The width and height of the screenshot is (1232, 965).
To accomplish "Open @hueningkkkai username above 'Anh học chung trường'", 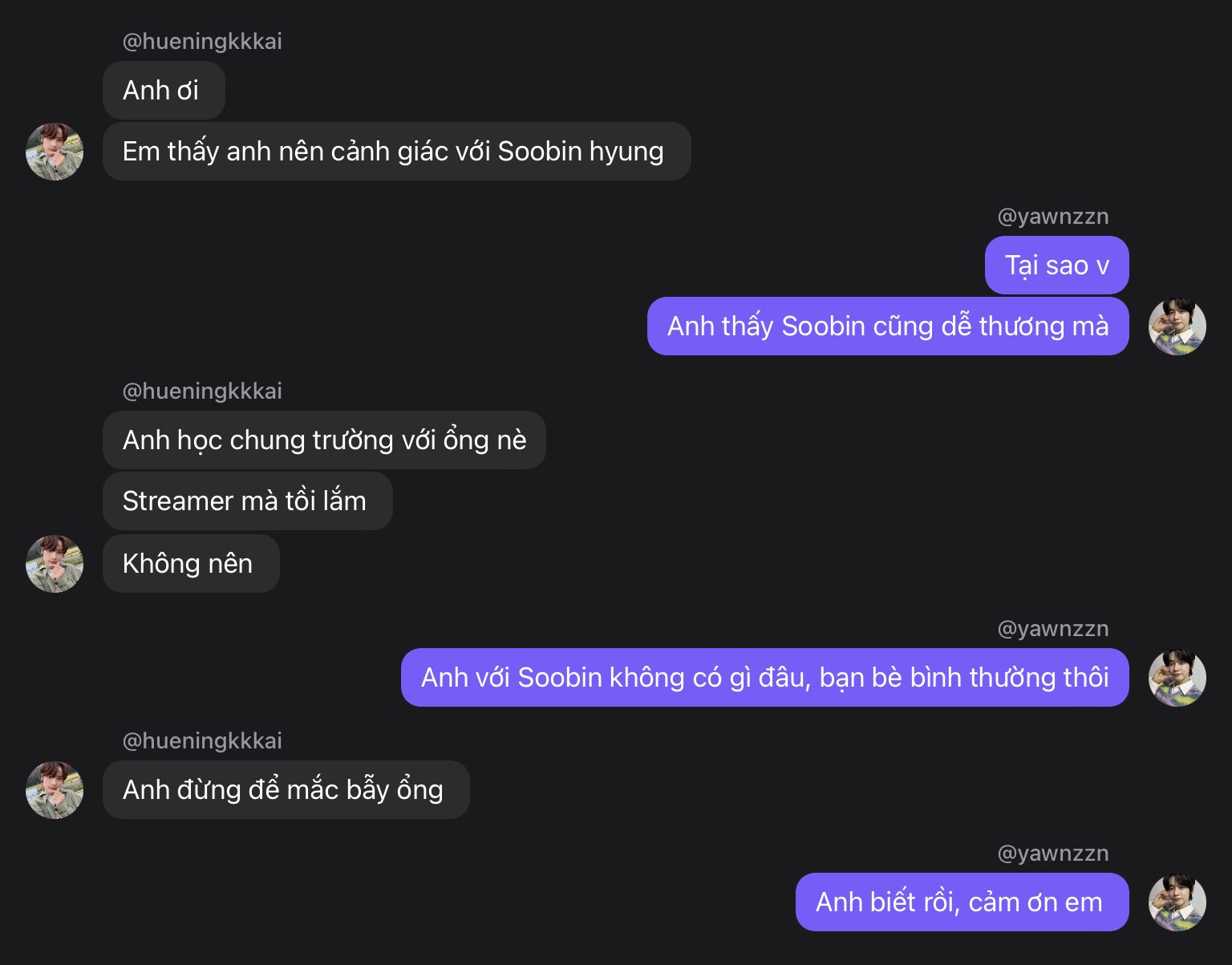I will click(x=202, y=391).
